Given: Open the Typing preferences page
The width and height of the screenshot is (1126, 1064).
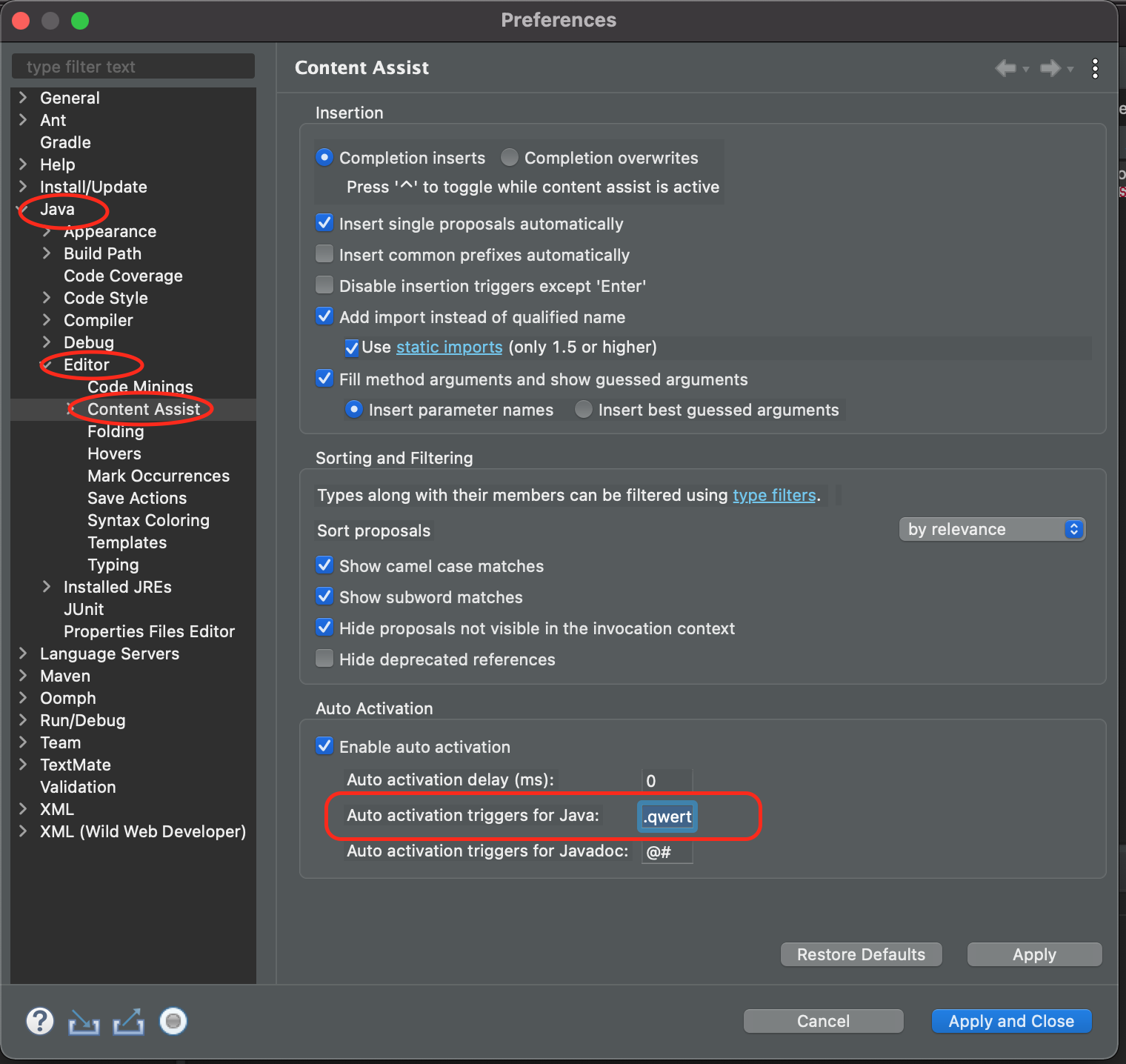Looking at the screenshot, I should tap(113, 565).
